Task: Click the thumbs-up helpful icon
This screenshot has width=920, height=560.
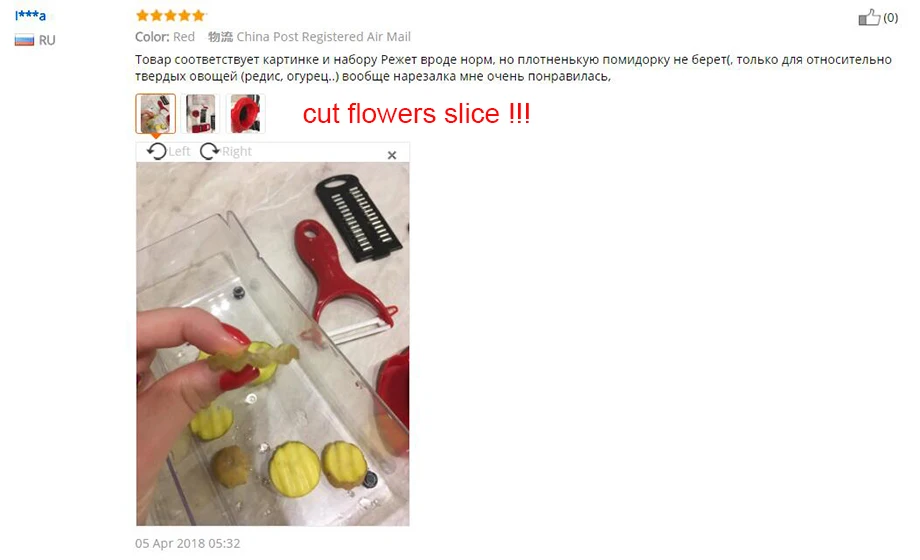Action: 869,18
